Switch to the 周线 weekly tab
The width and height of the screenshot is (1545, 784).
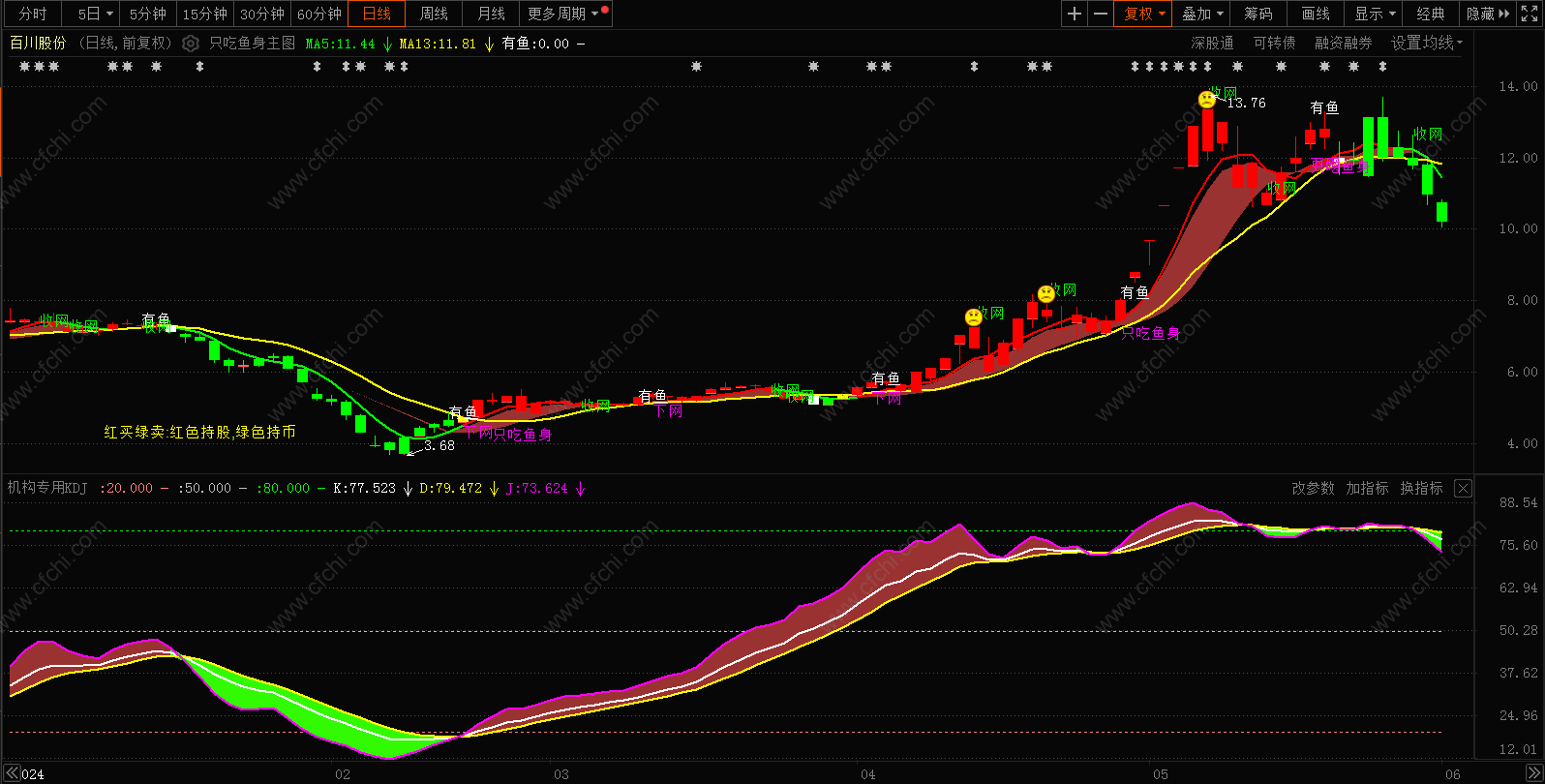pyautogui.click(x=434, y=14)
